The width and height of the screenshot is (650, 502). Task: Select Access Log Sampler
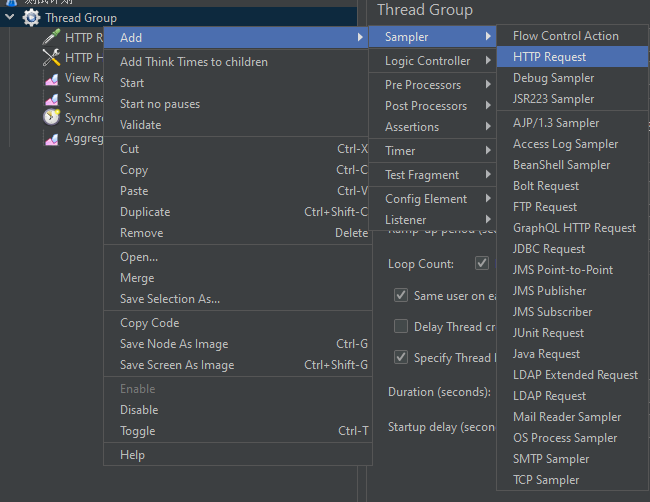point(572,144)
